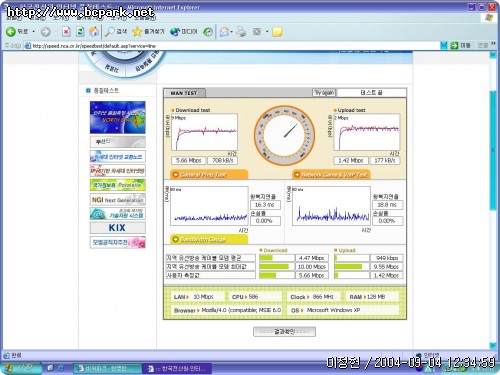Click the Download test graph
Image resolution: width=500 pixels, height=375 pixels.
tap(204, 132)
